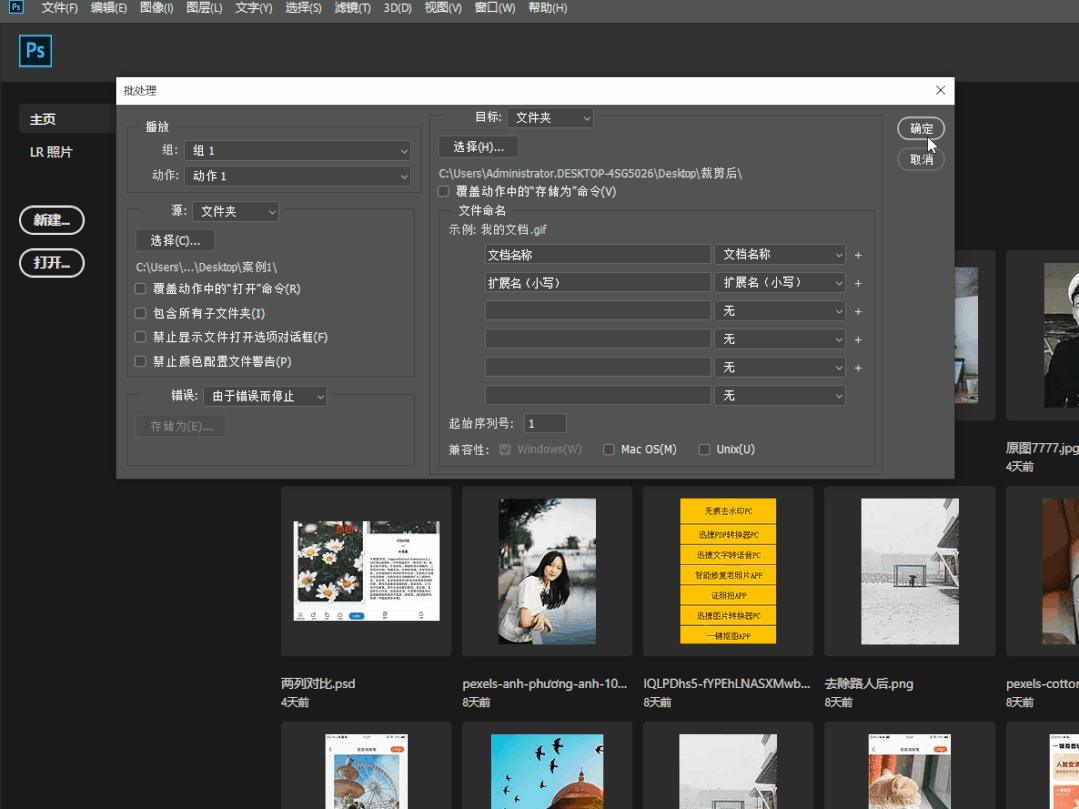
Task: Enable 禁止颜色配置文件警告 checkbox
Action: 141,362
